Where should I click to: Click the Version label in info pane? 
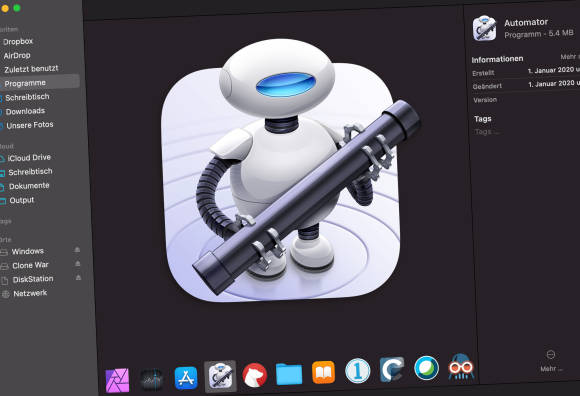point(485,100)
